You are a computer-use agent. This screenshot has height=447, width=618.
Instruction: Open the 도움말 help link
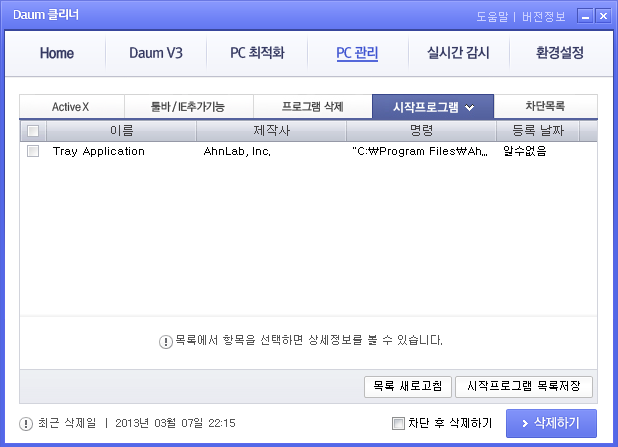[x=492, y=17]
